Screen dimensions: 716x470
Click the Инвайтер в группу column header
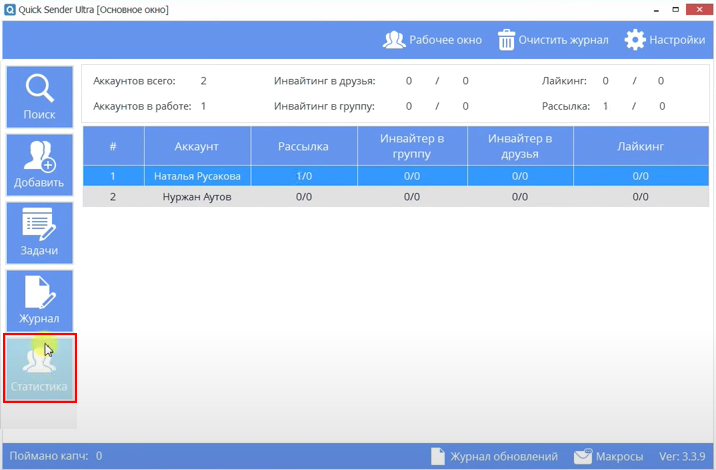tap(412, 146)
